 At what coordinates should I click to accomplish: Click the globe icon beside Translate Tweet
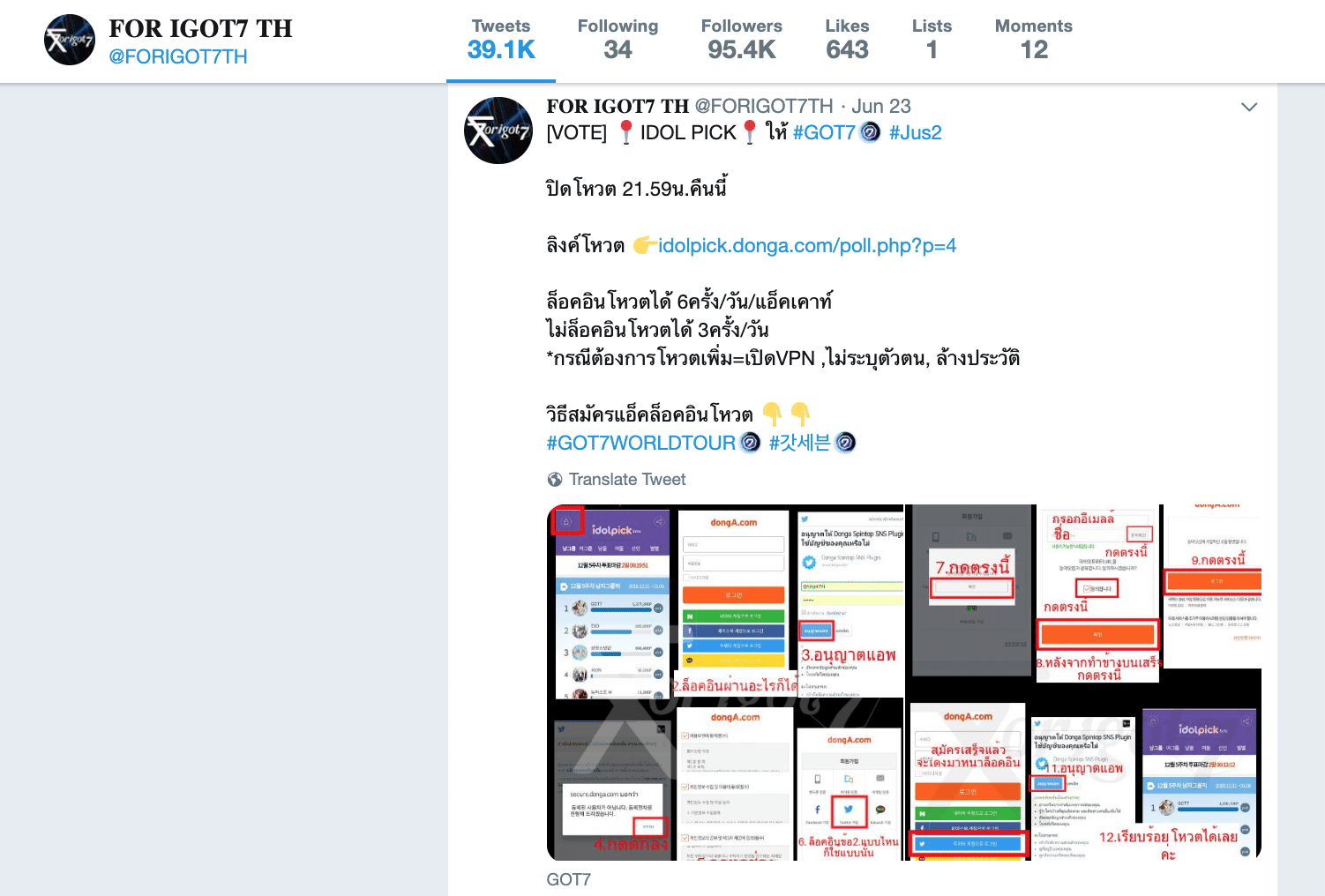click(x=555, y=480)
